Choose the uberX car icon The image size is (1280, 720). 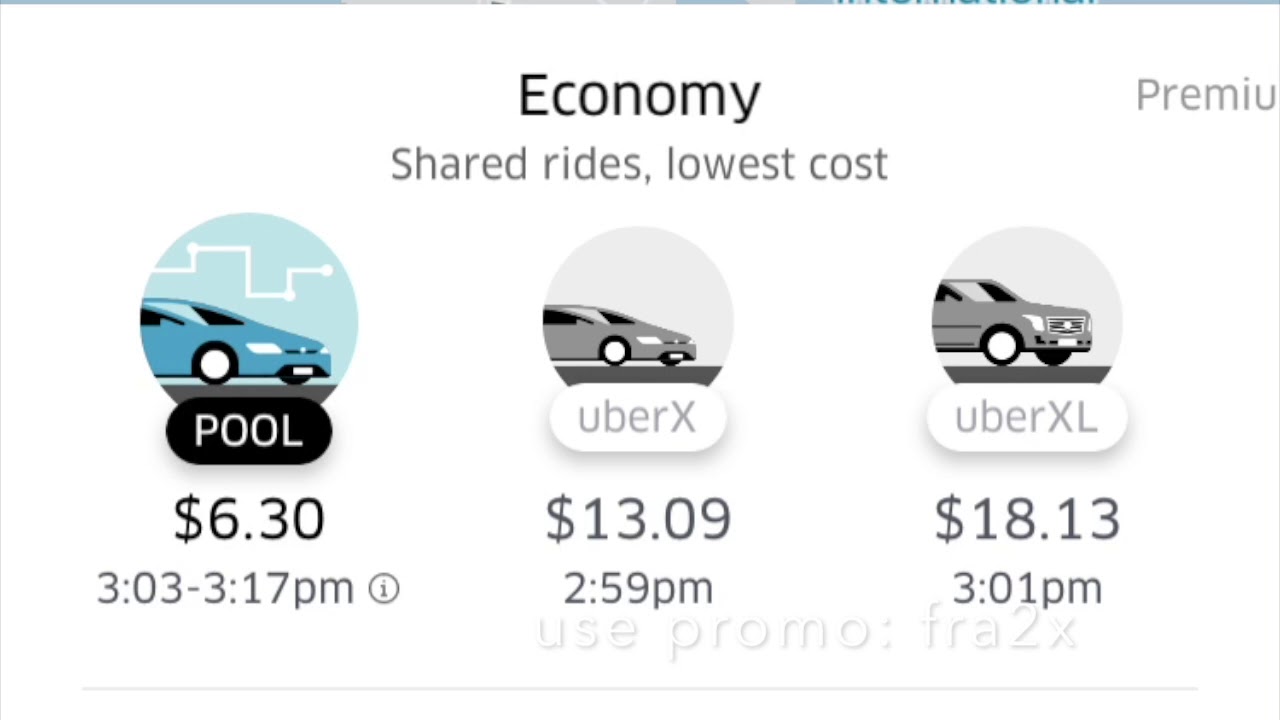pyautogui.click(x=620, y=335)
